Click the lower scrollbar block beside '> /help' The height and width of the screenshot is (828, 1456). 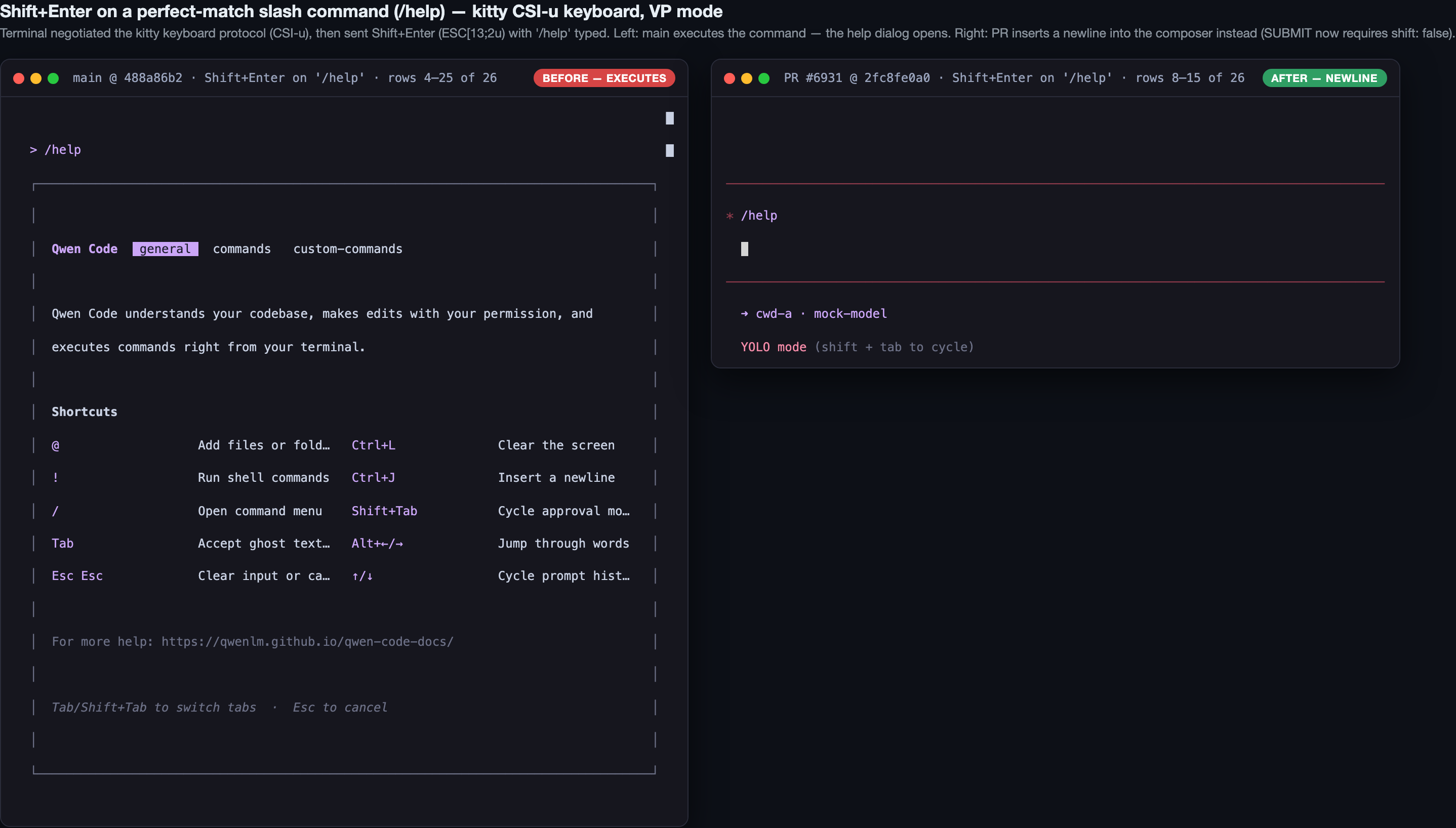point(669,151)
